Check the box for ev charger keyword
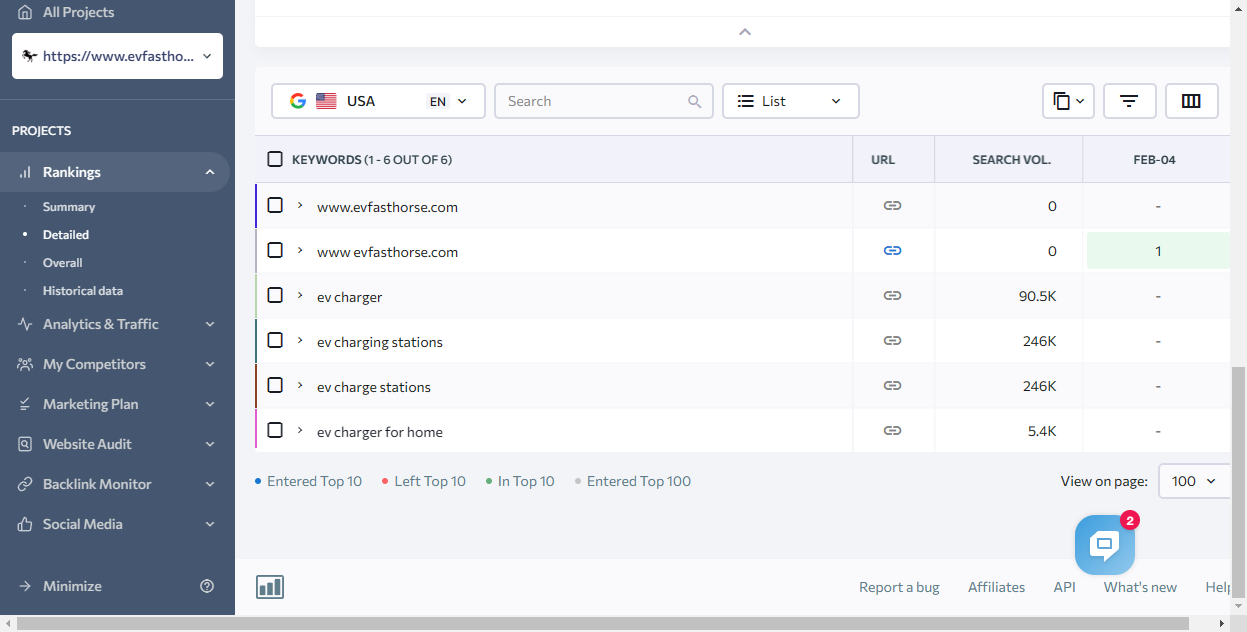The height and width of the screenshot is (632, 1247). (x=275, y=295)
